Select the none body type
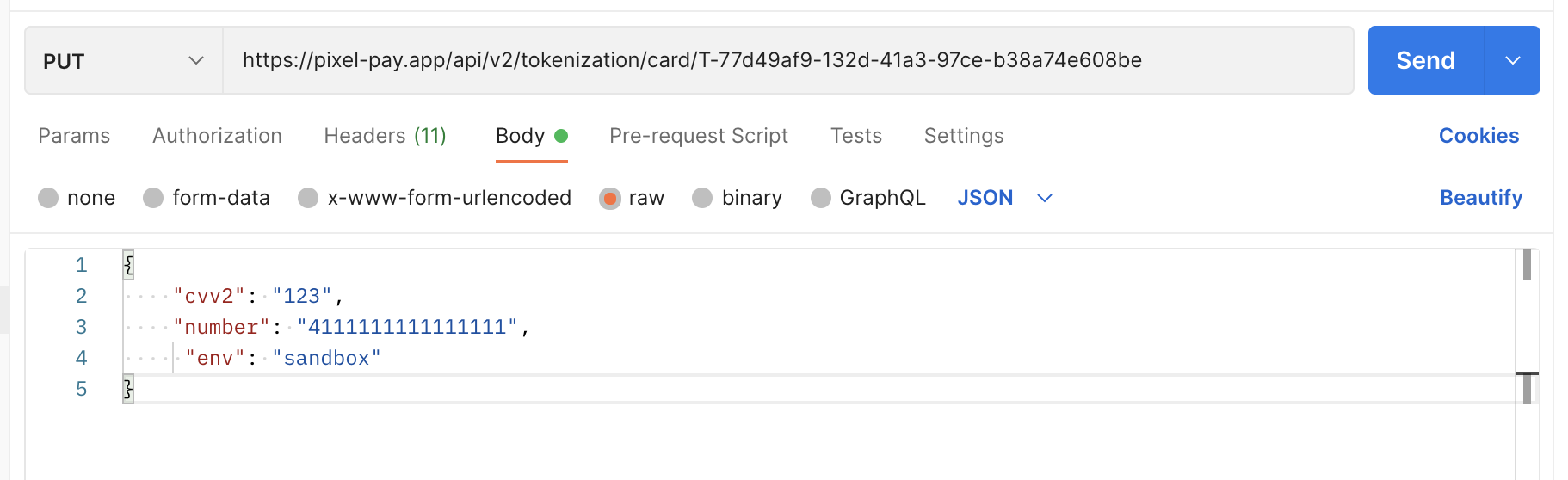Screen dimensions: 1568x480 click(48, 198)
